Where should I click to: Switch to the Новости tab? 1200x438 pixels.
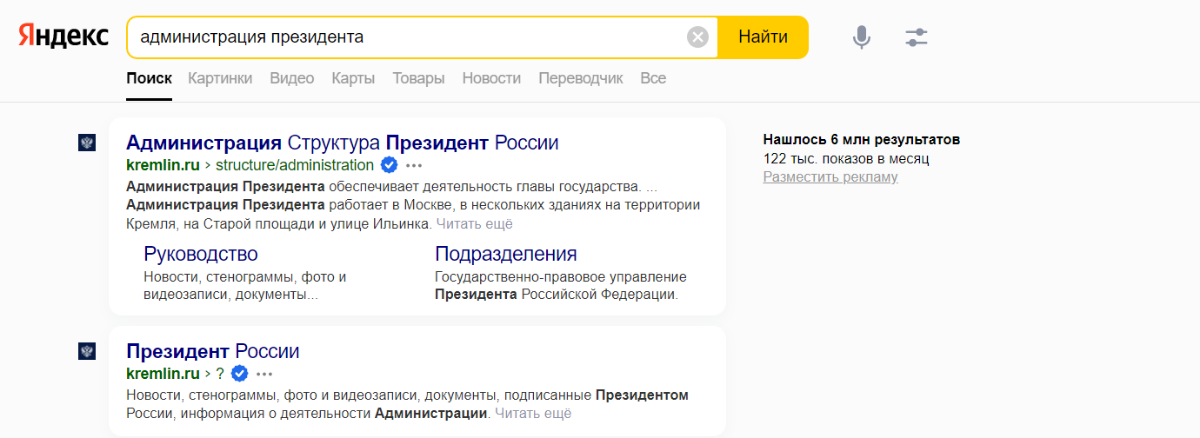click(491, 78)
